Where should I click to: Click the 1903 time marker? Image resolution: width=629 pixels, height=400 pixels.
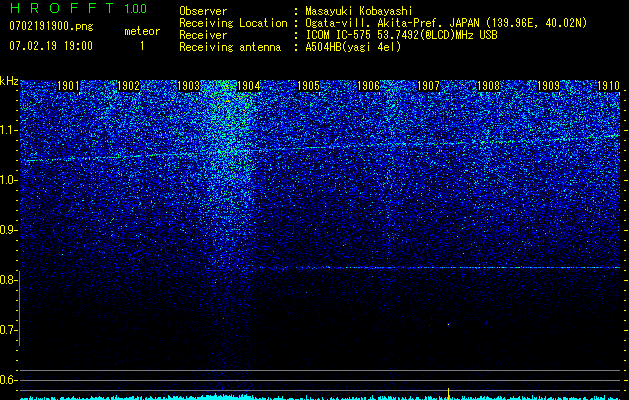click(189, 86)
